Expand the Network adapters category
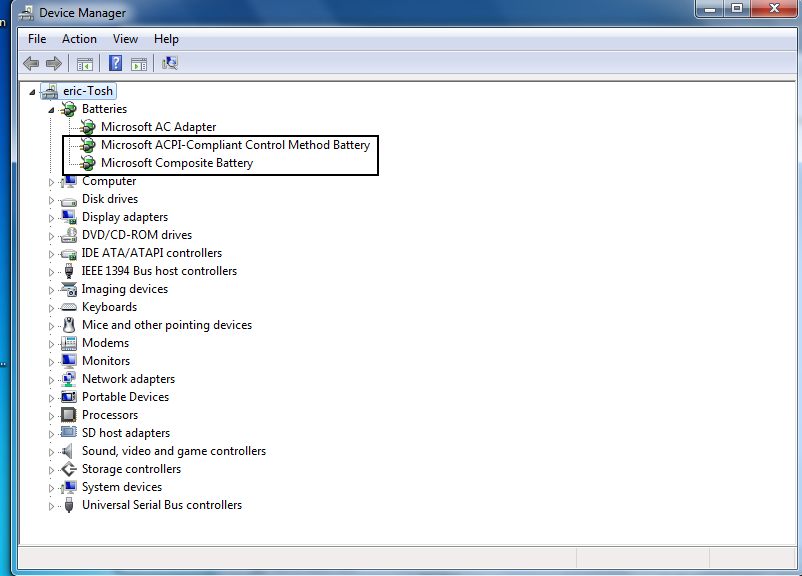 [51, 380]
